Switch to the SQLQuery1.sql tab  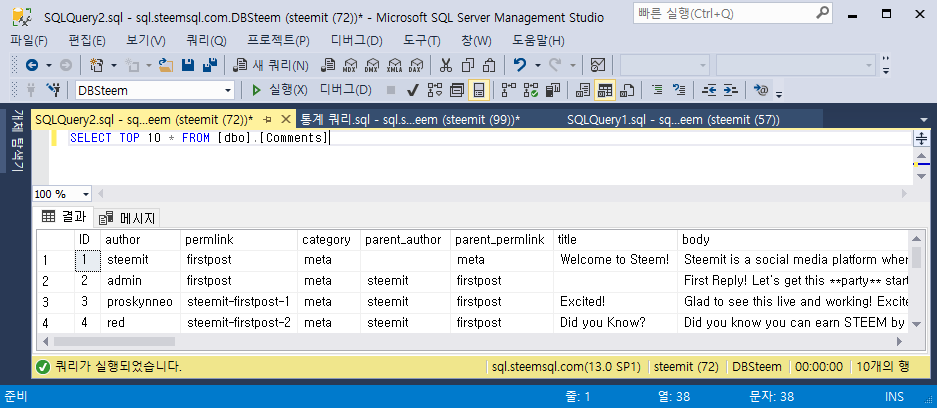click(x=673, y=119)
